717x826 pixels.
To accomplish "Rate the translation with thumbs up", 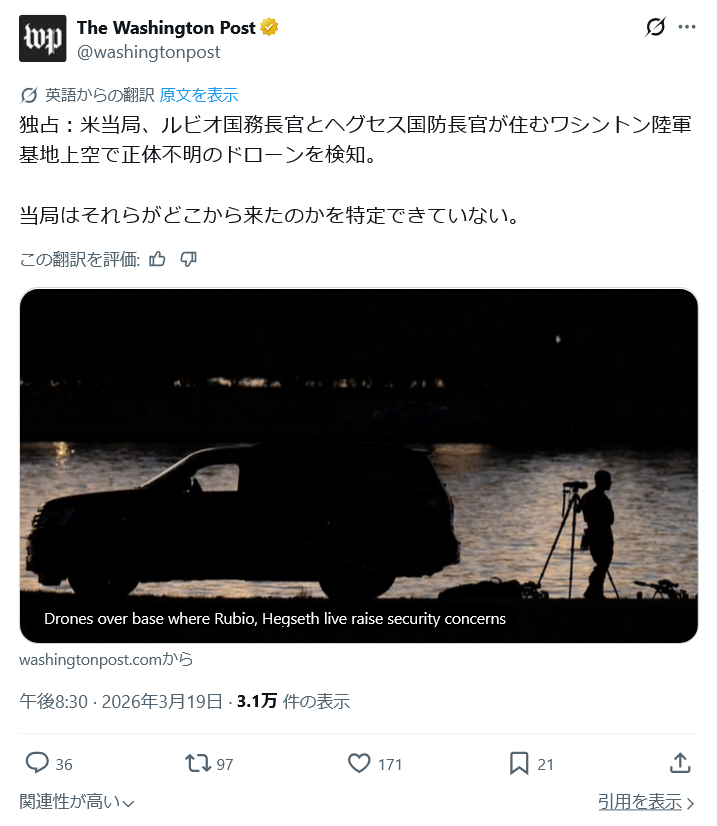I will click(x=157, y=260).
